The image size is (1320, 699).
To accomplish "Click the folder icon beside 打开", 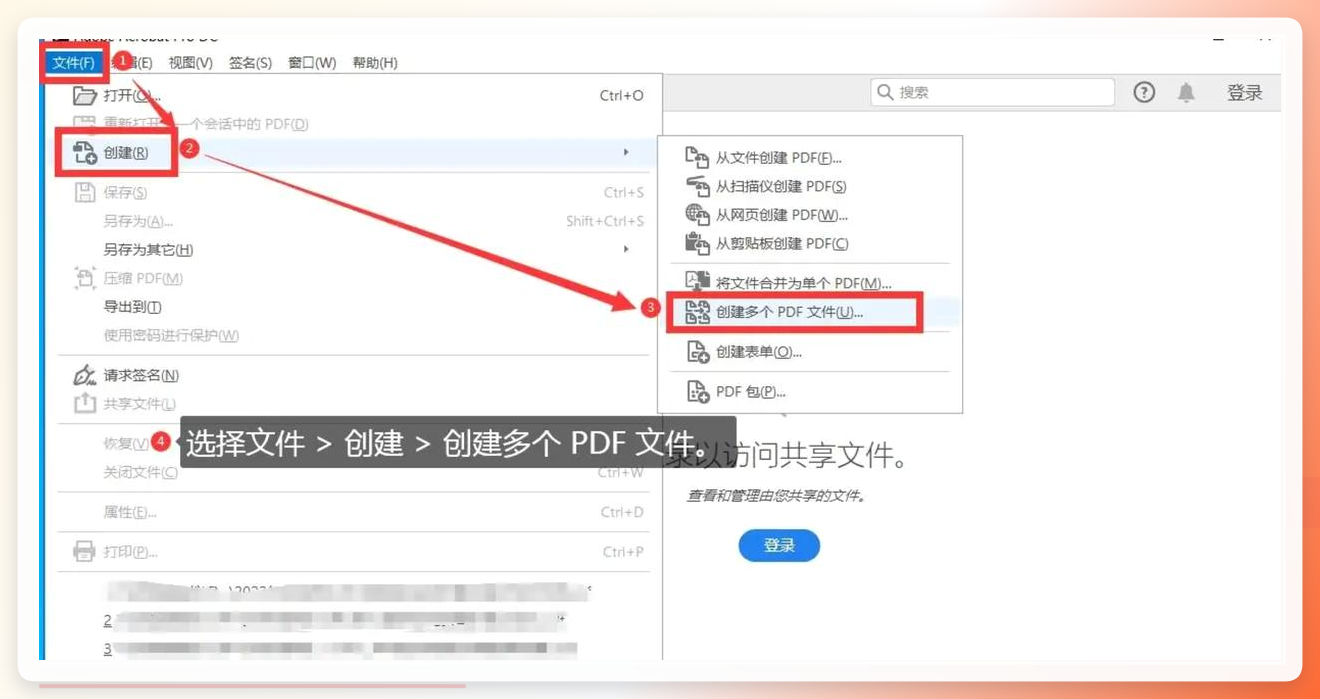I will click(x=85, y=96).
